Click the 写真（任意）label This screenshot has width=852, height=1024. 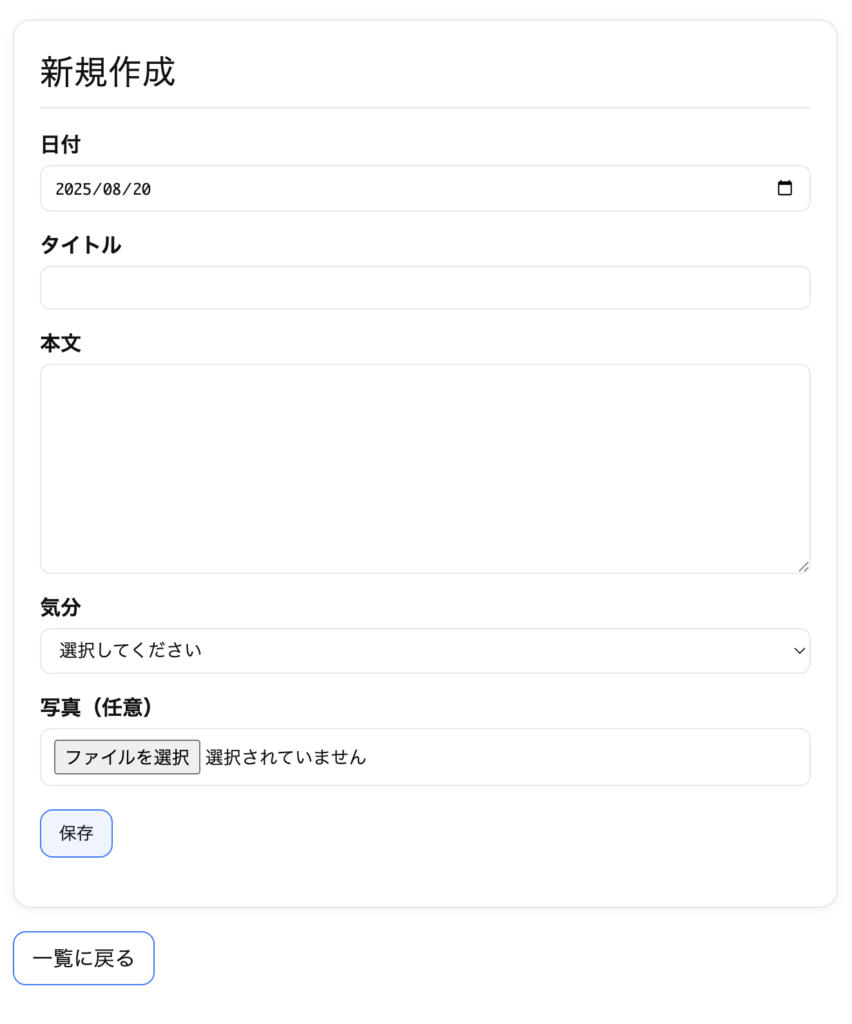tap(96, 707)
